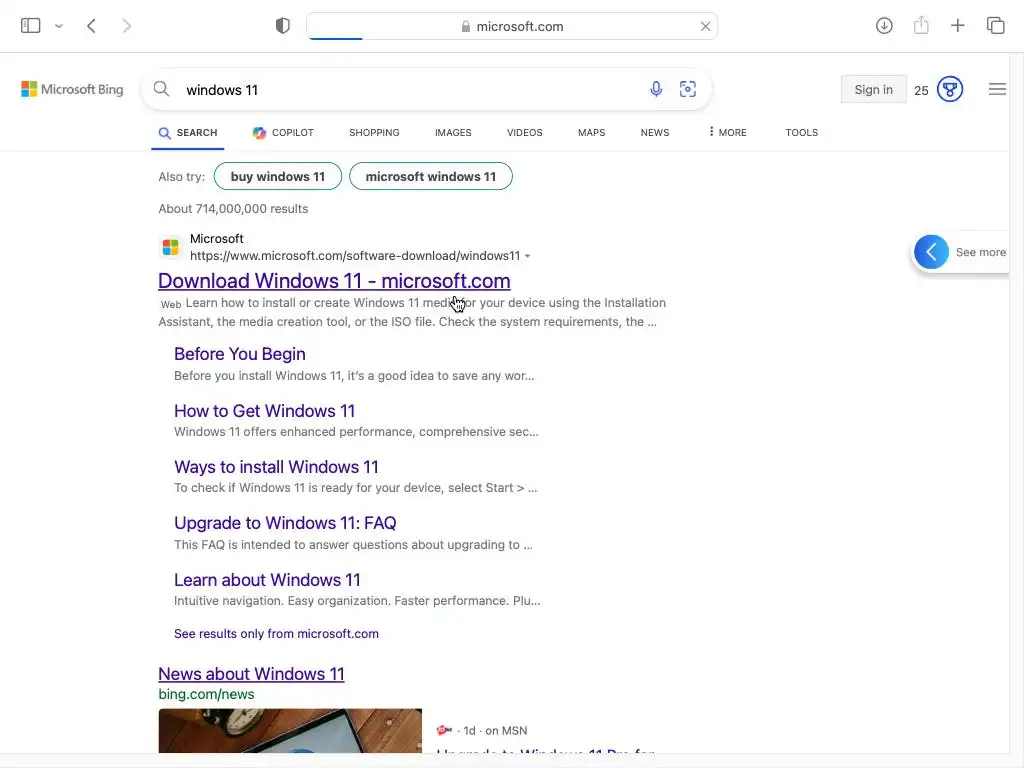Screen dimensions: 1024x768
Task: Go forward to the next page
Action: coord(127,26)
